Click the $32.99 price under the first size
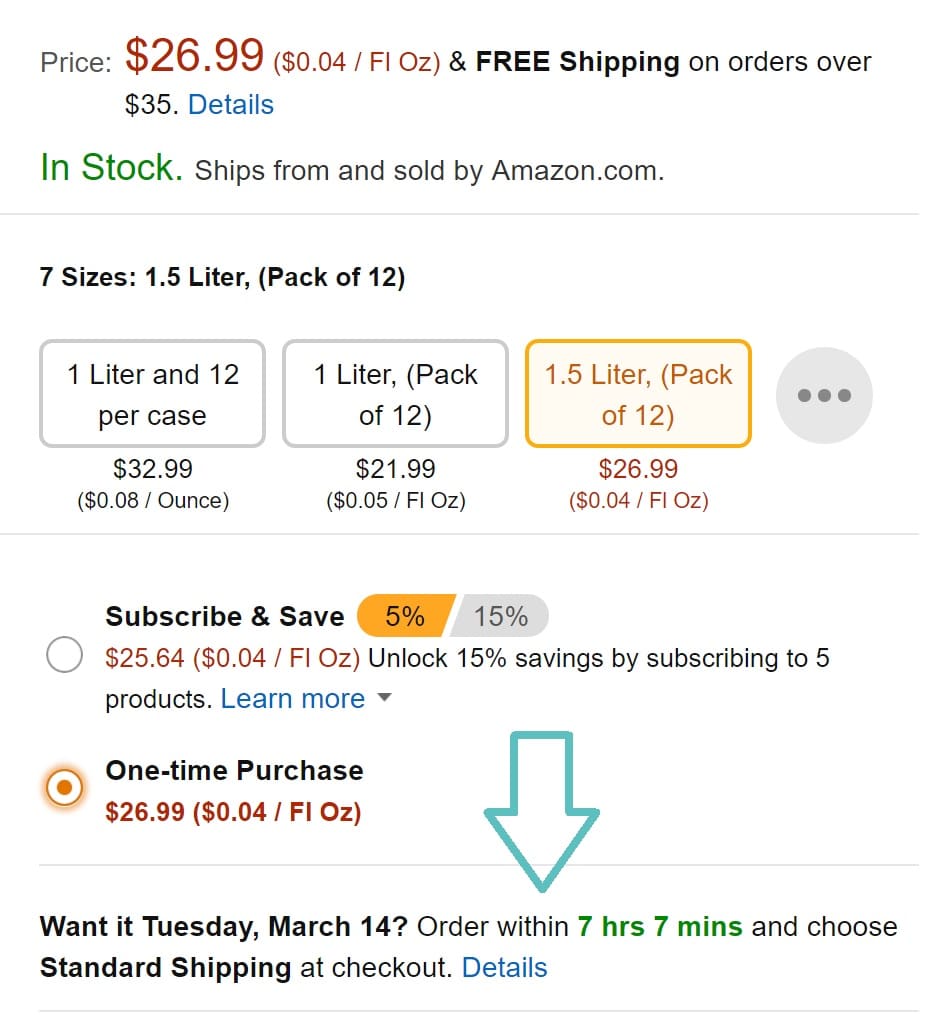Screen dimensions: 931x1015 (151, 469)
